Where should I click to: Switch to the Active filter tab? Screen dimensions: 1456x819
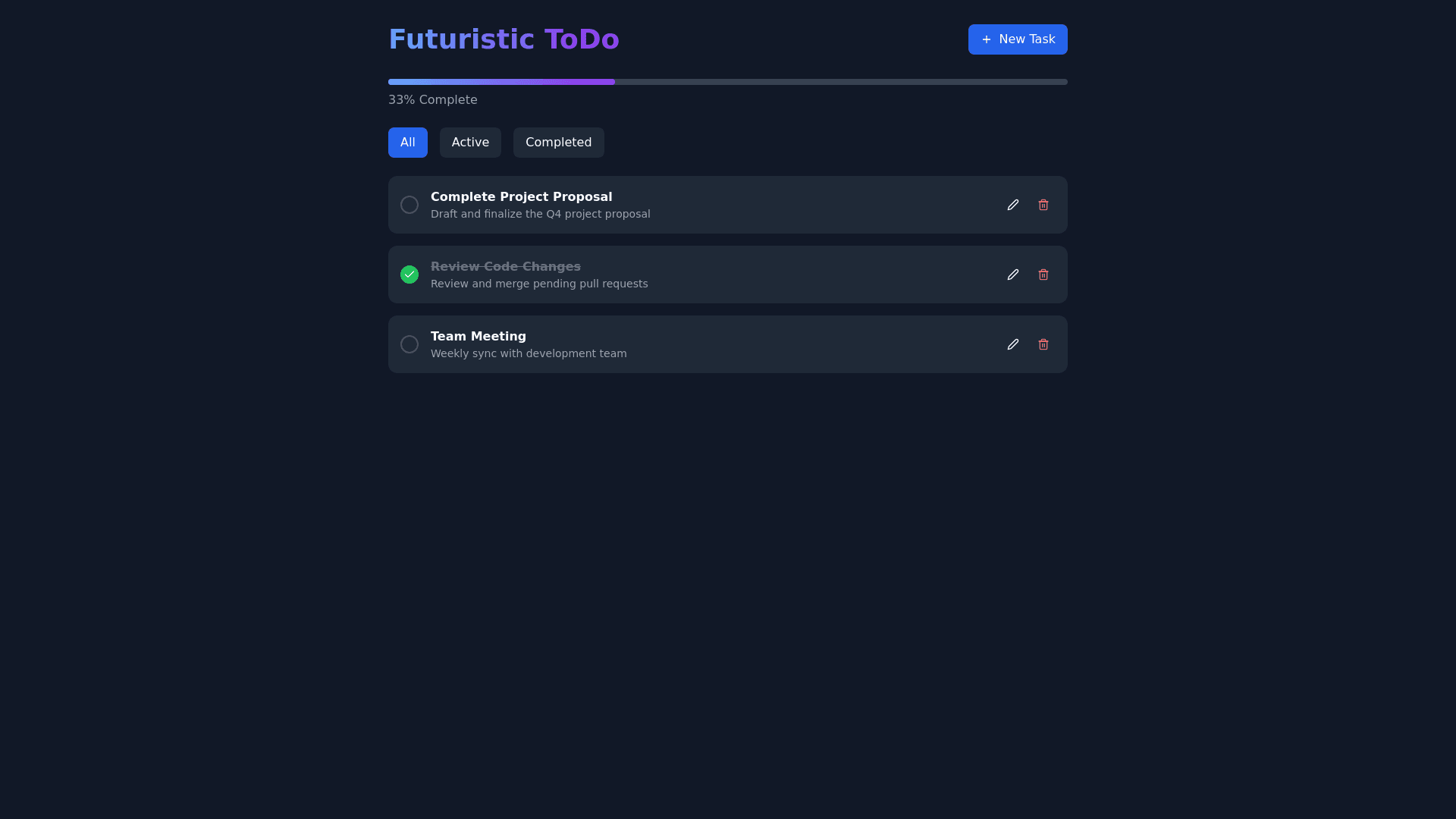click(470, 143)
